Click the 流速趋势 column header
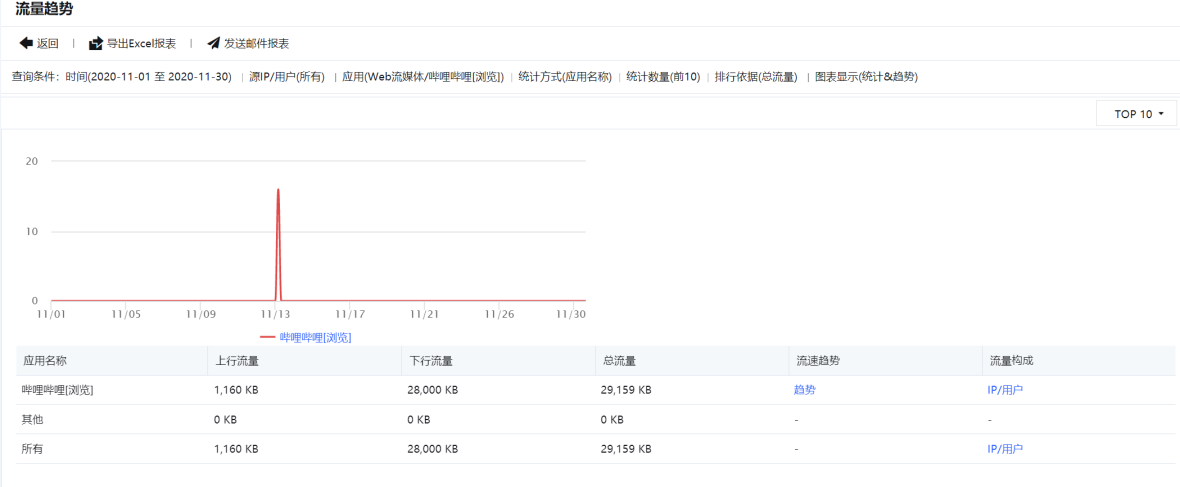The height and width of the screenshot is (487, 1180). click(817, 360)
